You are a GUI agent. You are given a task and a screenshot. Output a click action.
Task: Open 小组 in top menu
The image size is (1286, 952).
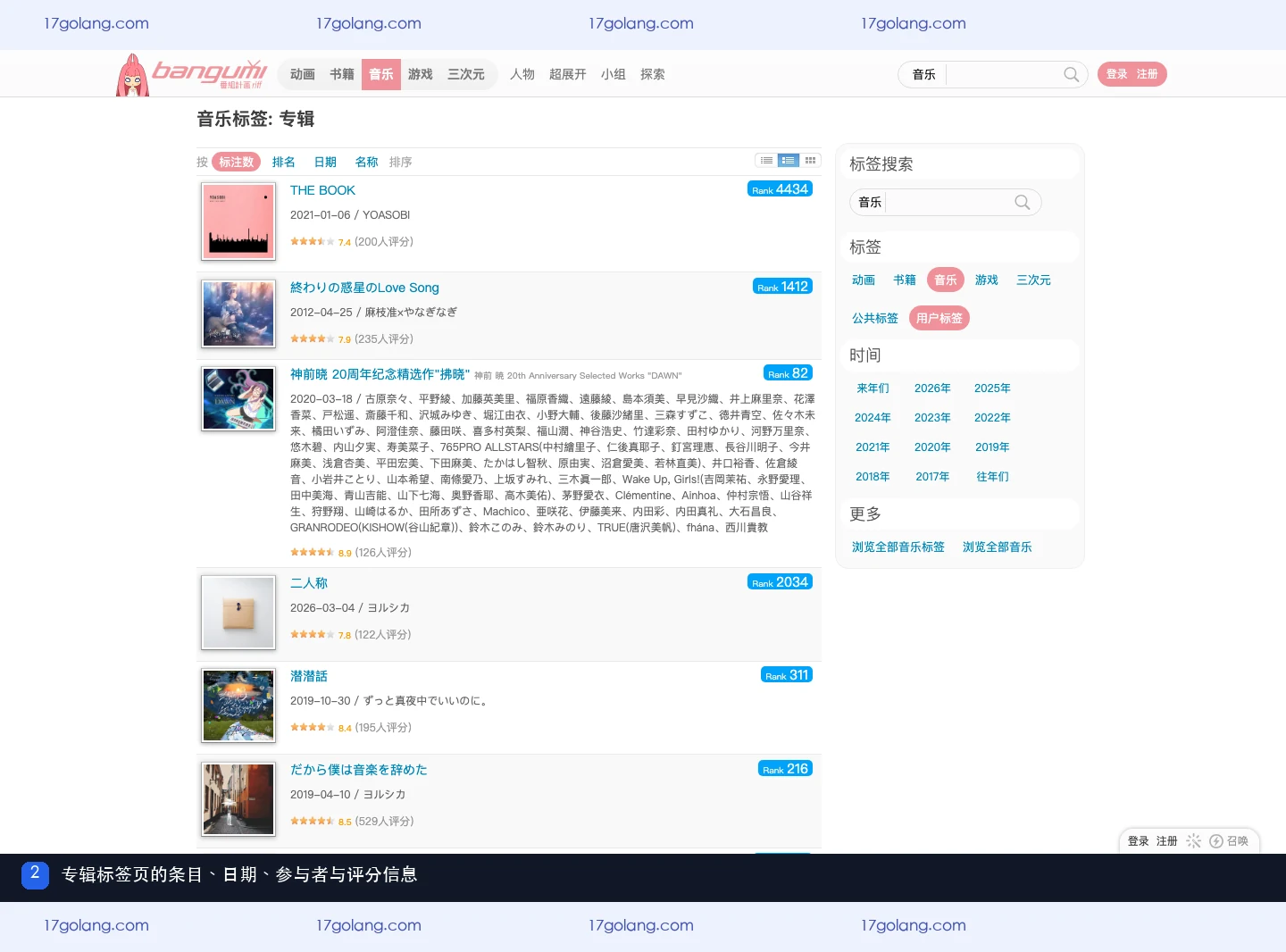(x=614, y=74)
